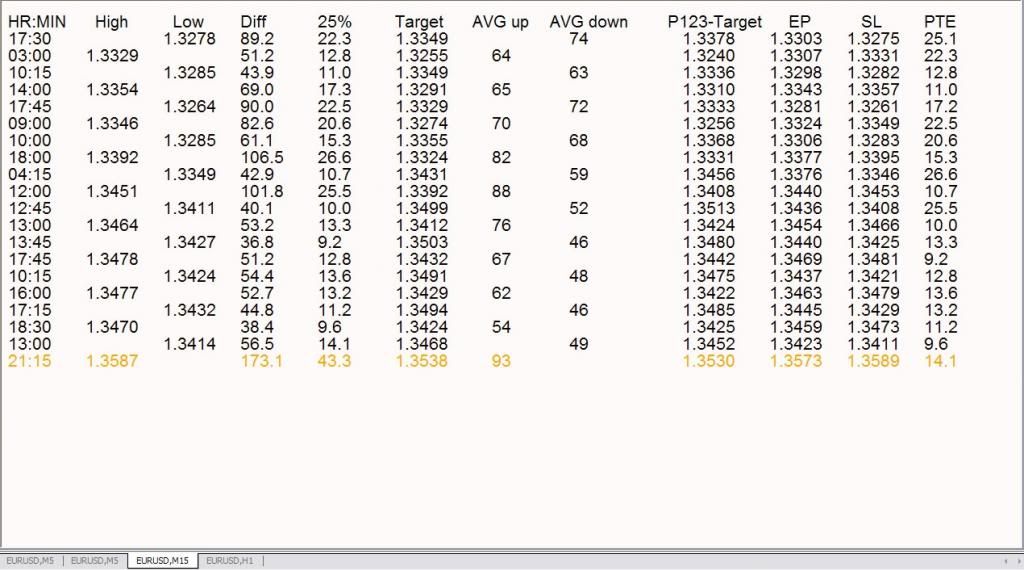Click the 03:00 time entry
Screen dimensions: 1024x570
tap(29, 56)
